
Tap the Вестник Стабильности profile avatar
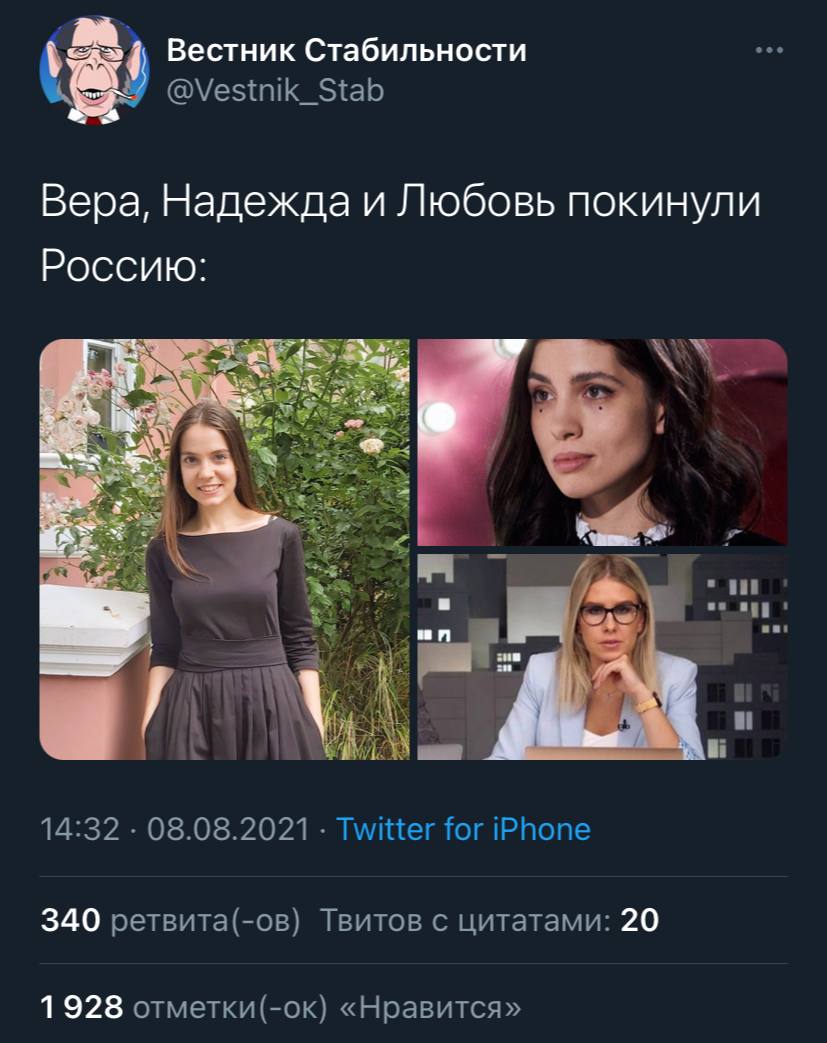coord(94,71)
